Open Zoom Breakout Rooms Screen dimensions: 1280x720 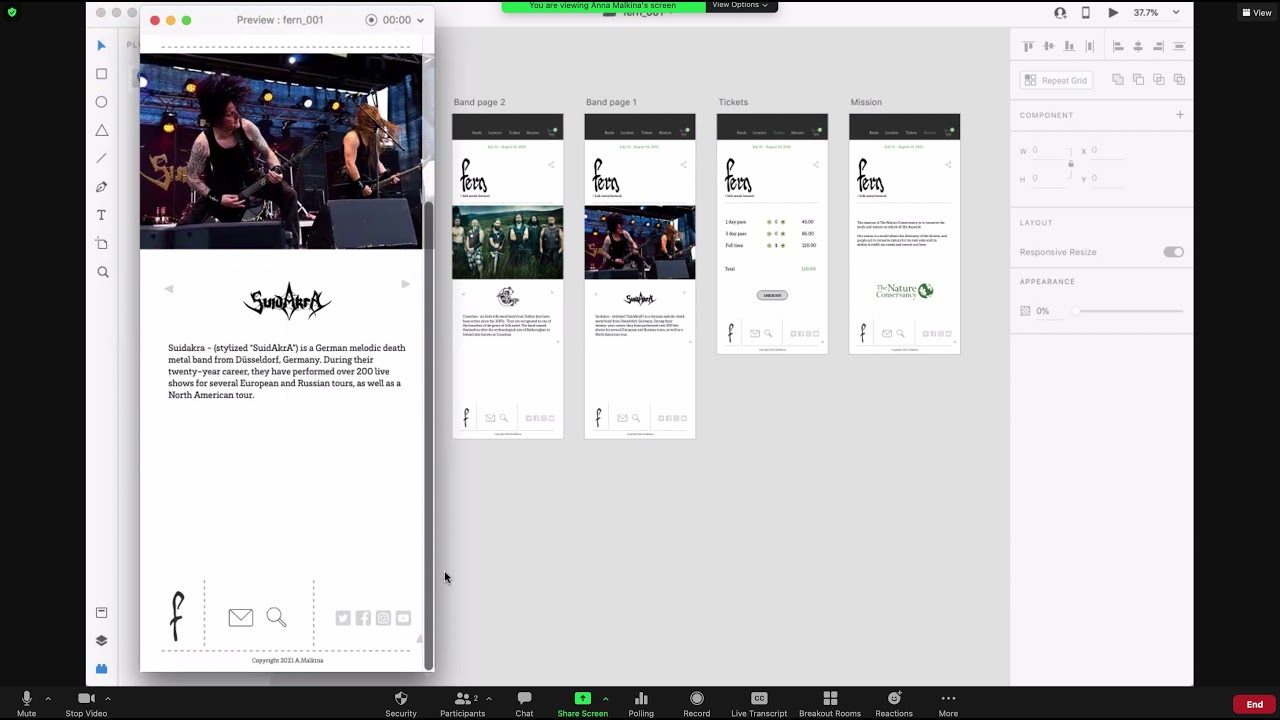pos(830,703)
